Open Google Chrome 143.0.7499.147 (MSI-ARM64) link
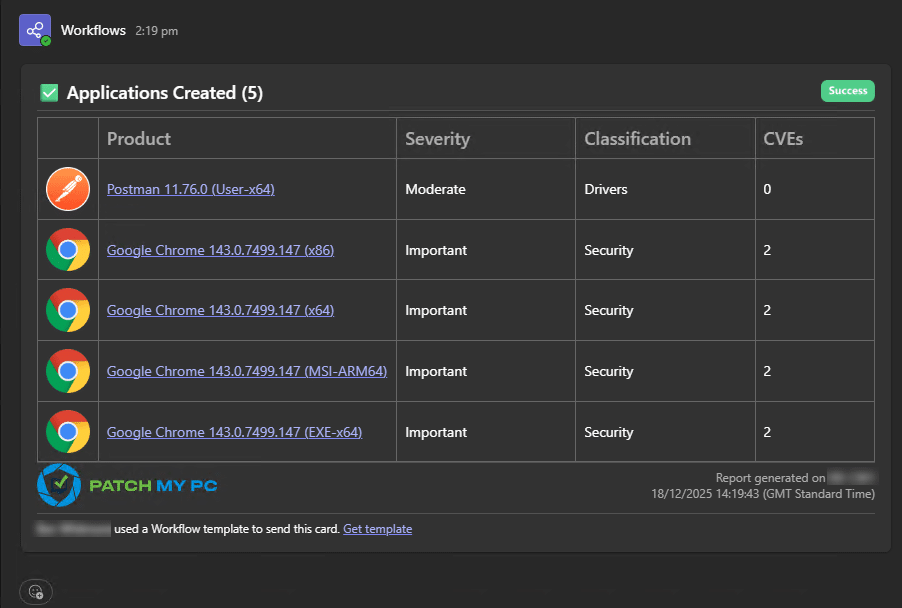 (x=246, y=371)
